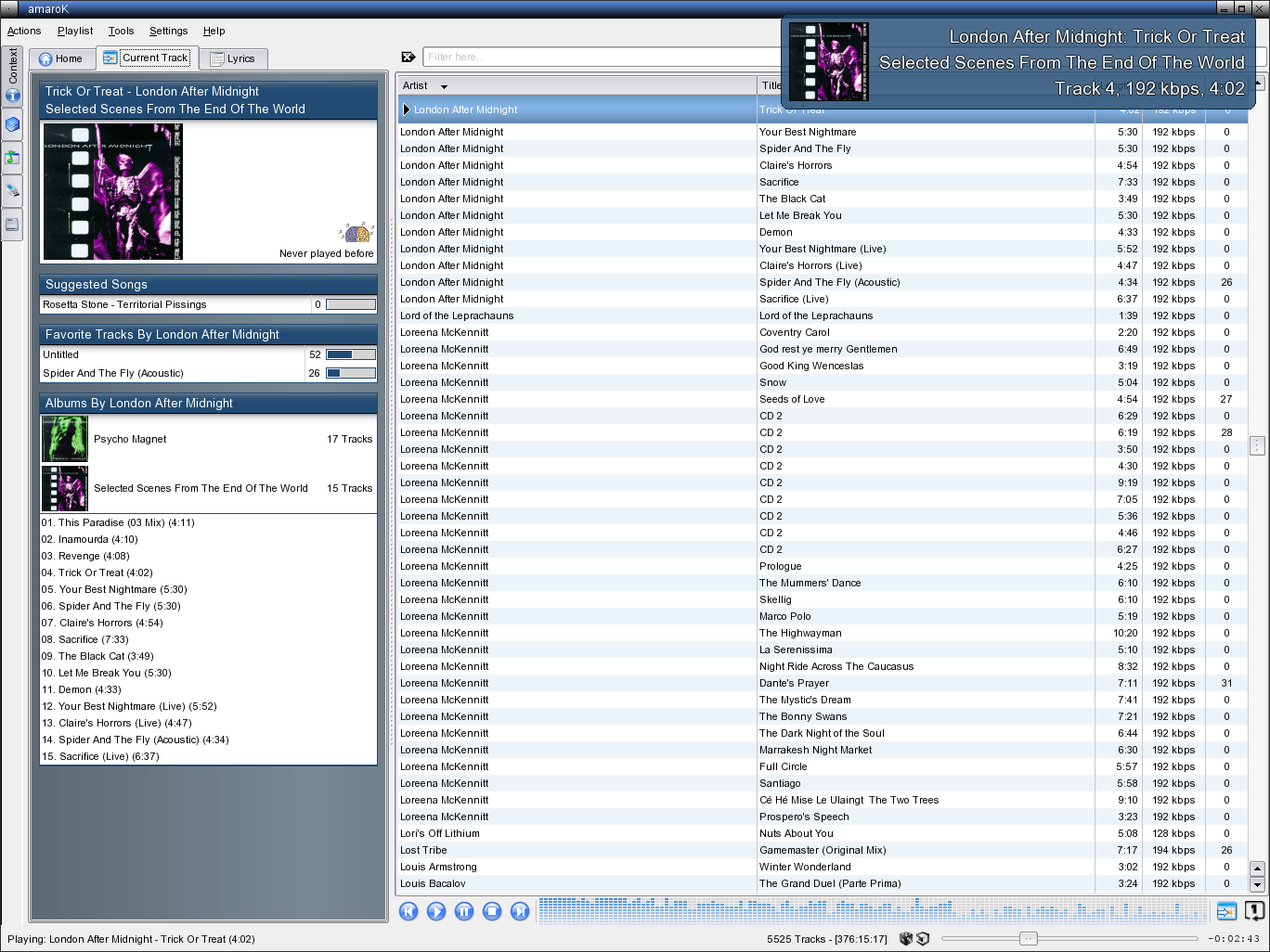This screenshot has width=1270, height=952.
Task: Open the Help menu
Action: pos(214,31)
